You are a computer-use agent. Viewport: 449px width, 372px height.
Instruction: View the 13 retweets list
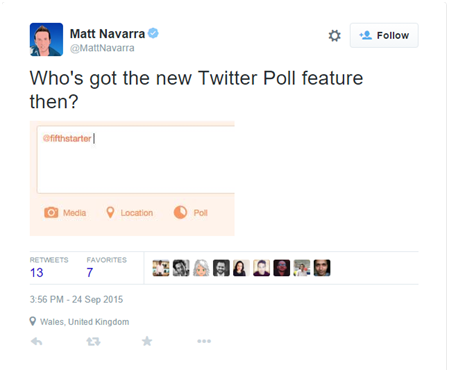pos(37,273)
